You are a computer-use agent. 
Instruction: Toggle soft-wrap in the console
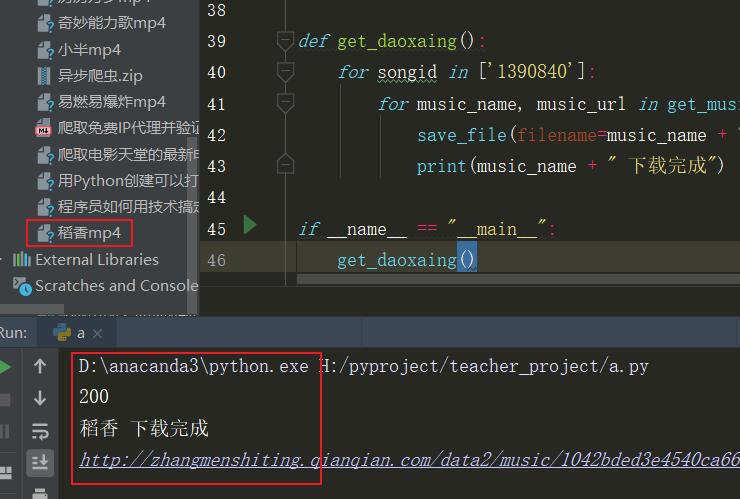(40, 431)
